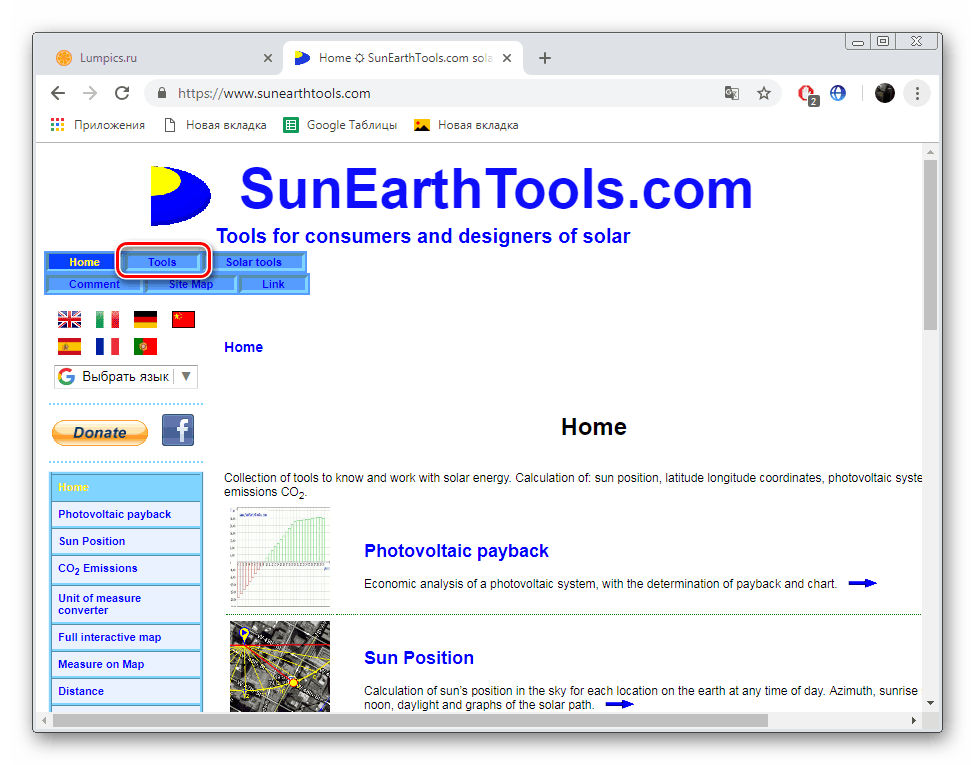Click the vertical scrollbar thumb

(x=930, y=245)
